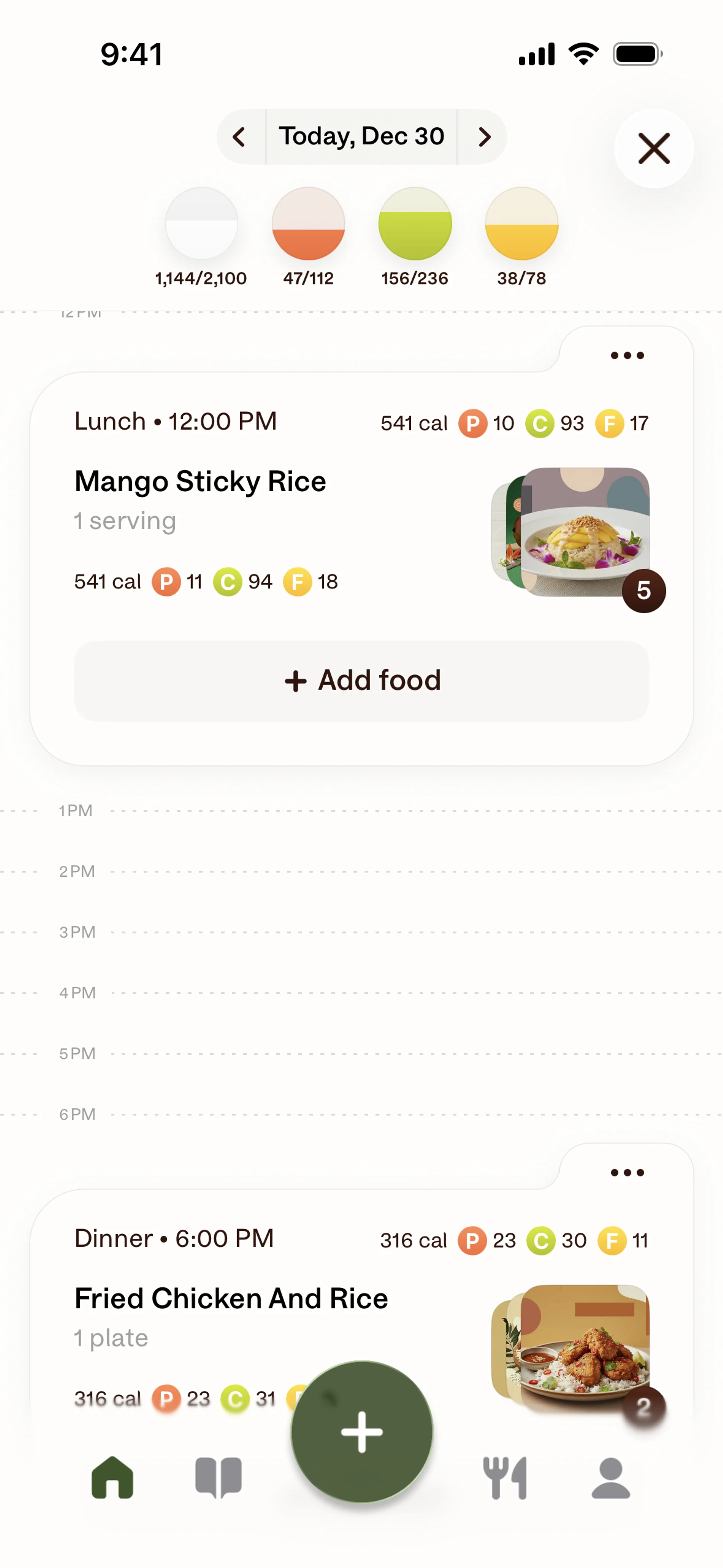Tap the yellow fat progress circle
723x1568 pixels.
pos(521,223)
